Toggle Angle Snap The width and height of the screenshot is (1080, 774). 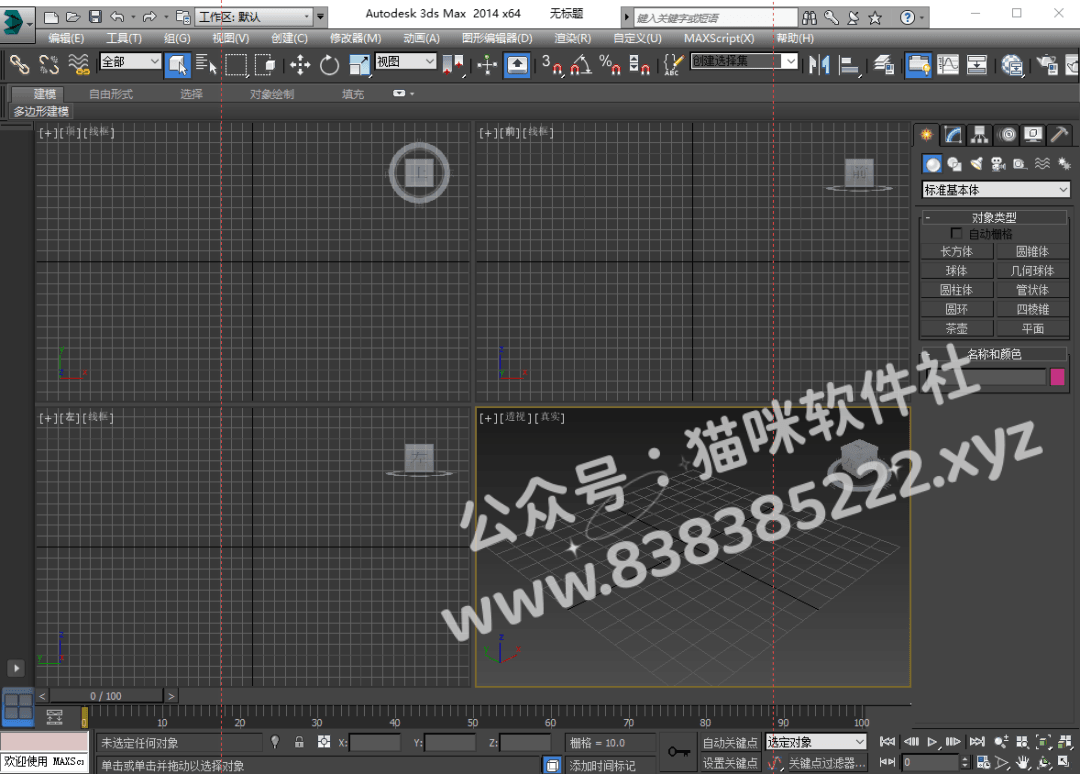tap(581, 65)
